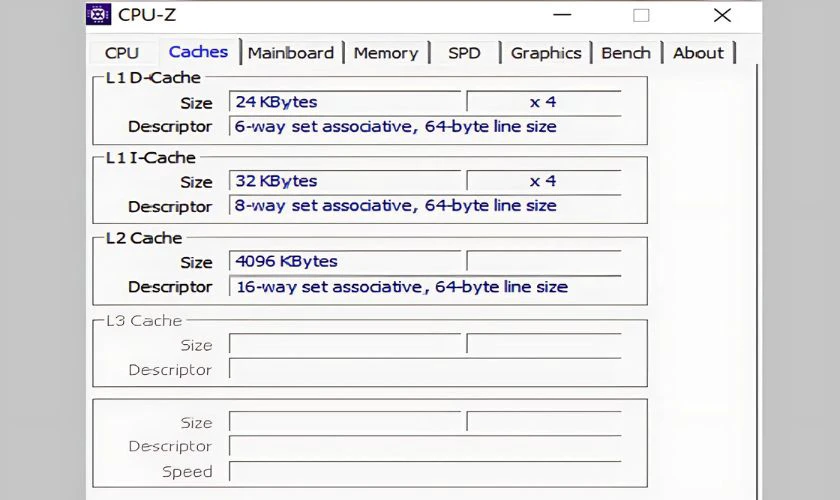Select the Caches tab
This screenshot has height=500, width=840.
tap(198, 51)
